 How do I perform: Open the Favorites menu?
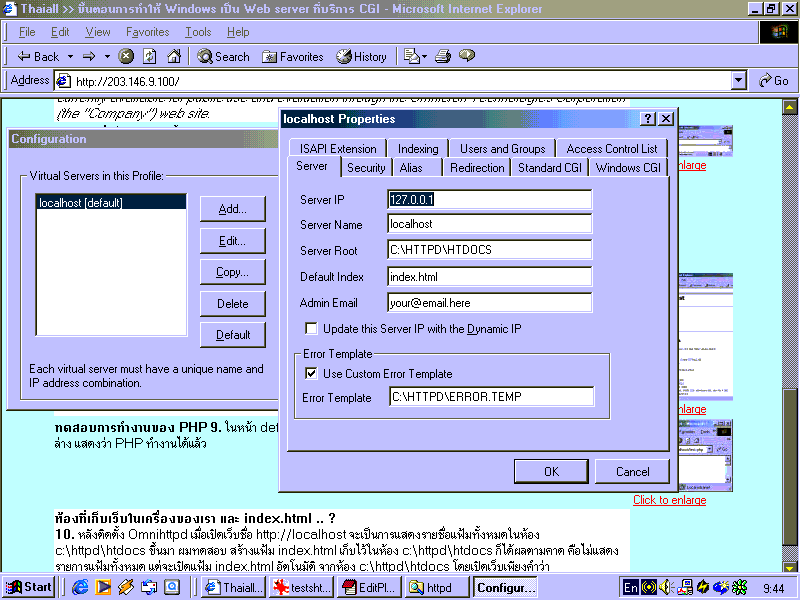[147, 32]
